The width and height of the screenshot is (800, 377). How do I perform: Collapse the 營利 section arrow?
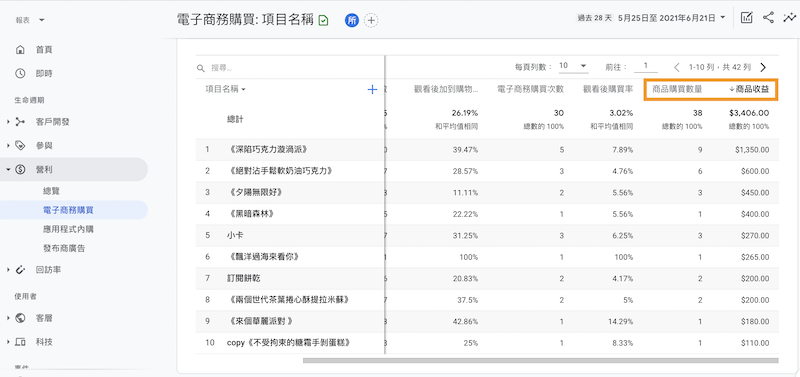[x=8, y=169]
